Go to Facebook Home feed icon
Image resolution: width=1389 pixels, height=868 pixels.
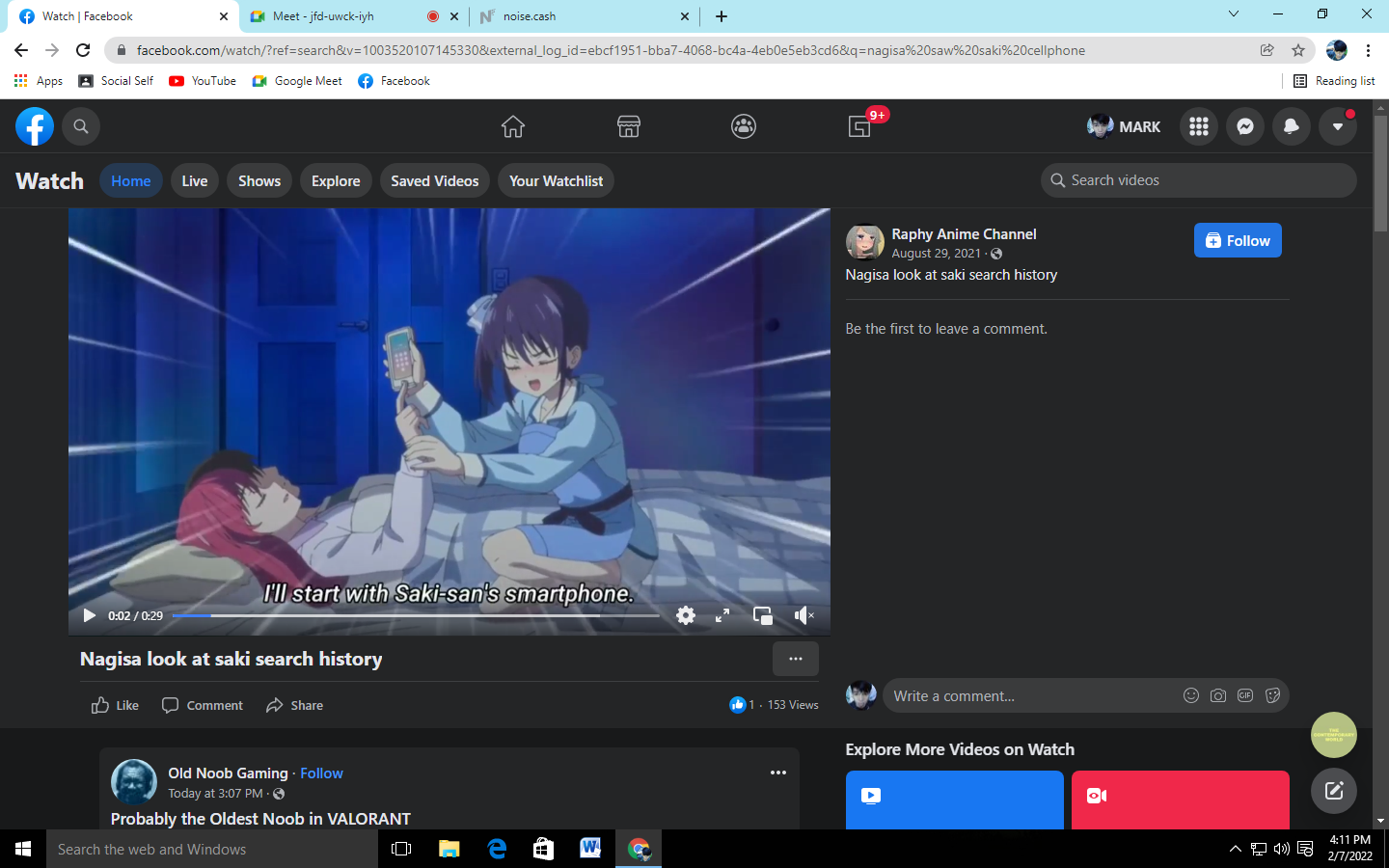(x=513, y=126)
